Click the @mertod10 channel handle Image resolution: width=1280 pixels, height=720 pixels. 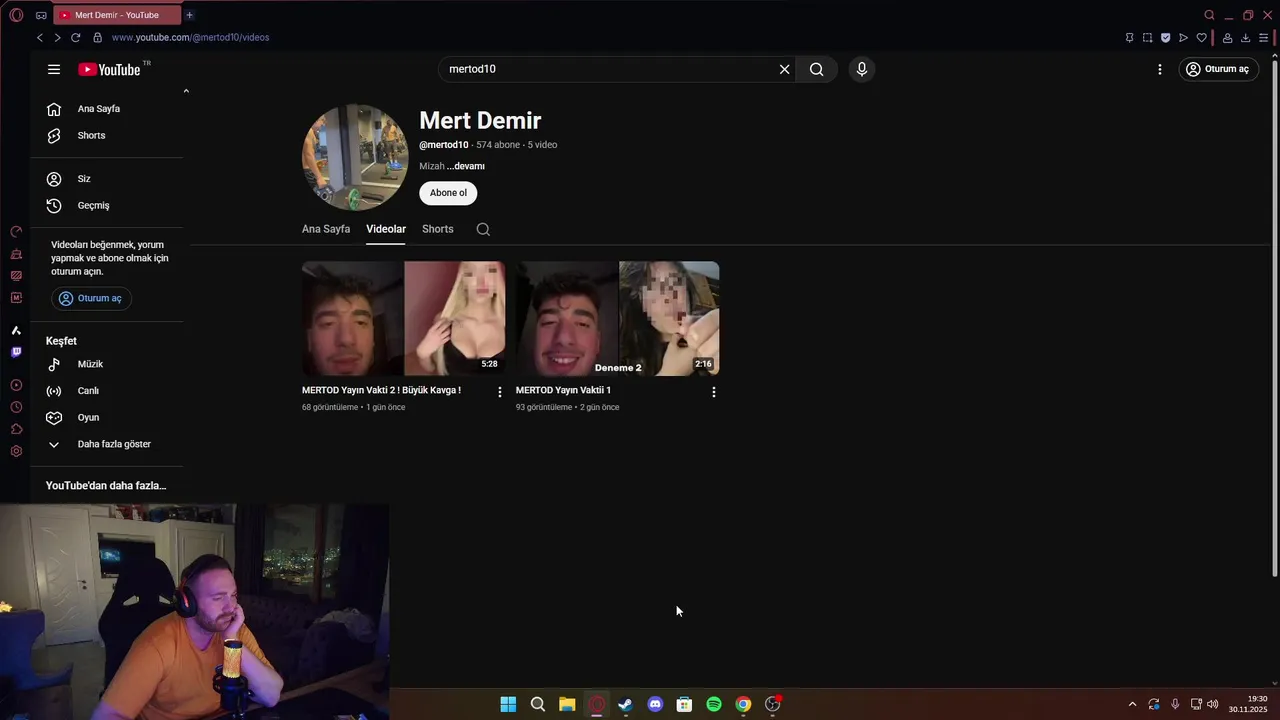point(444,145)
